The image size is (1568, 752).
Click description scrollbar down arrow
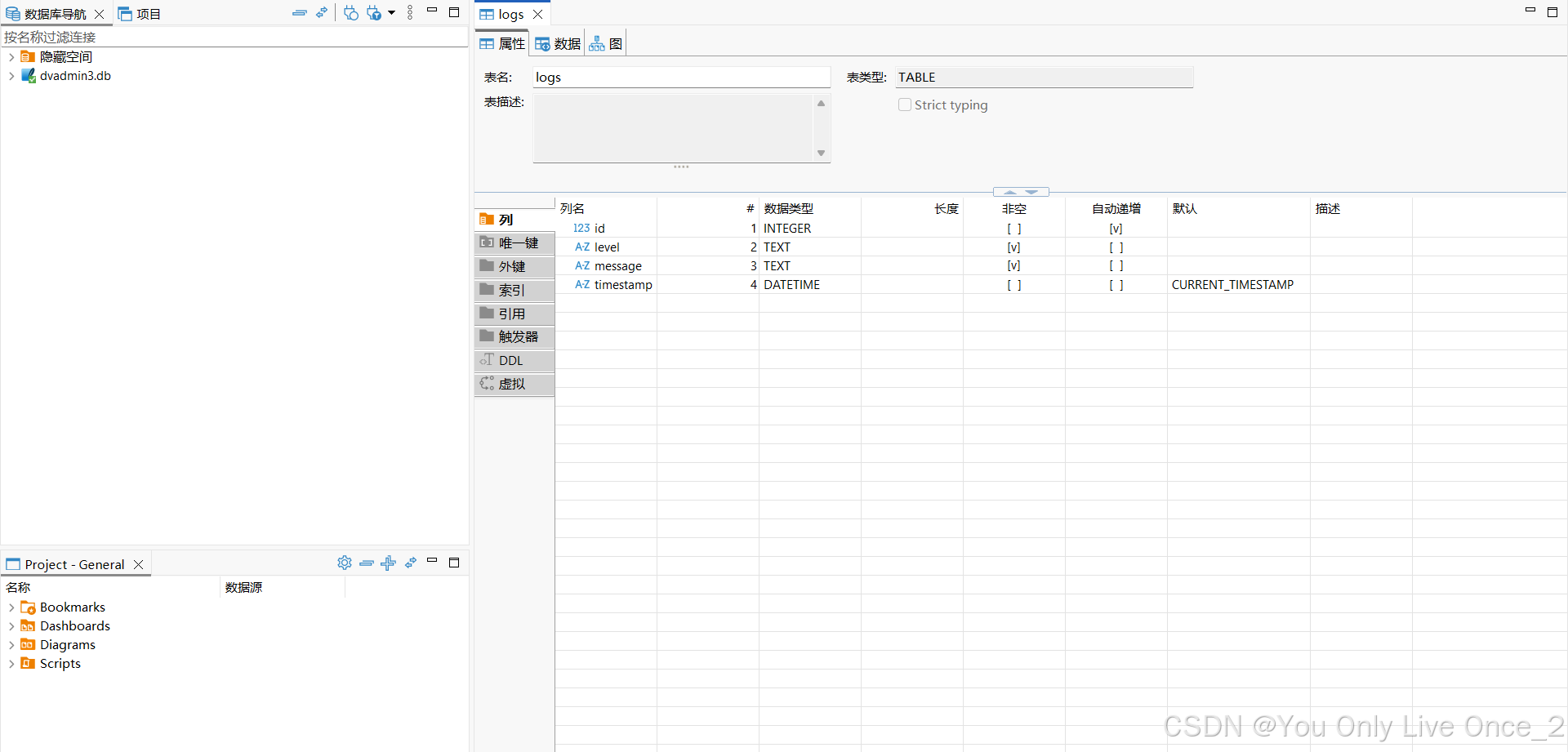coord(822,154)
